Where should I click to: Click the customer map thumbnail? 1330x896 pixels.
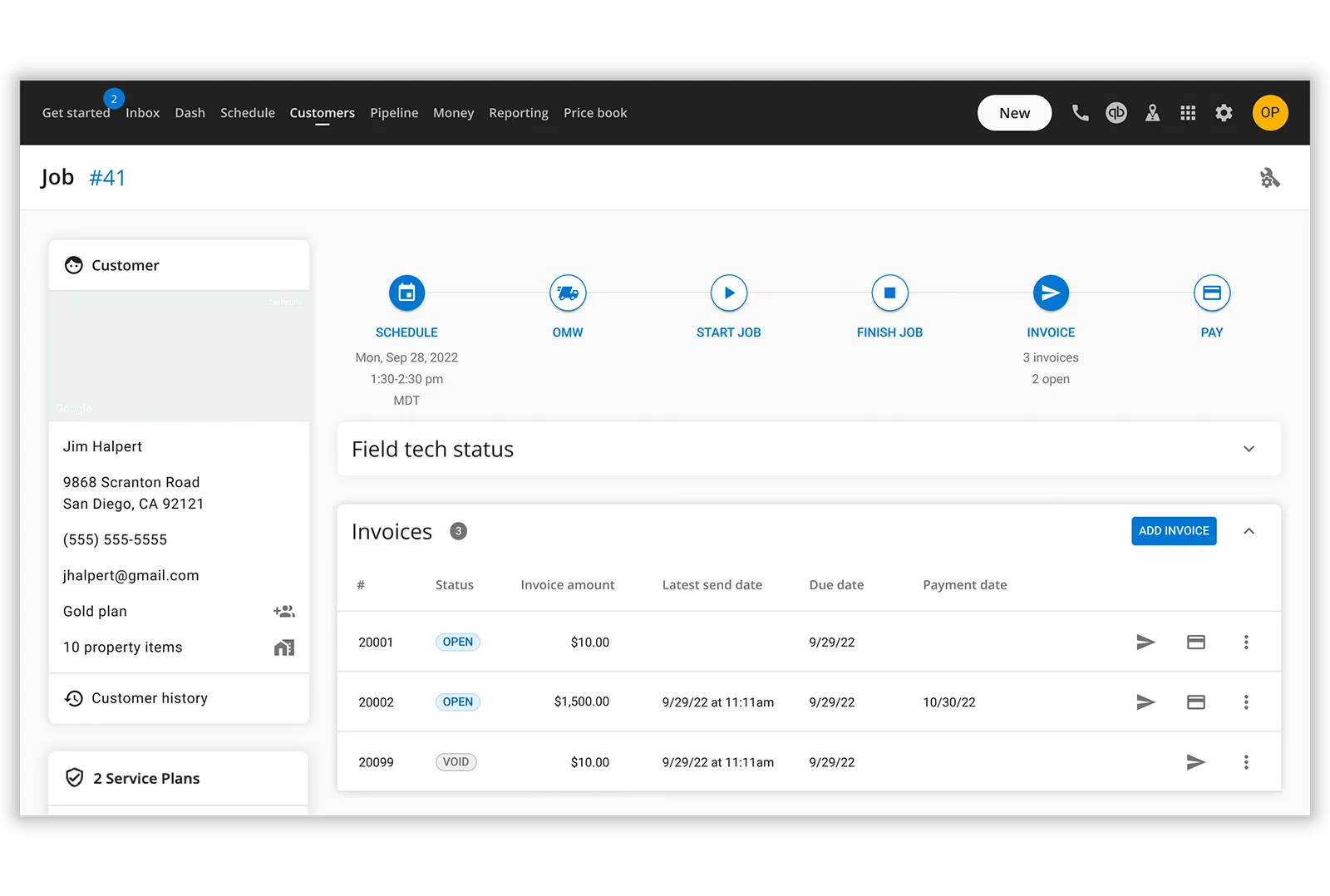tap(179, 356)
